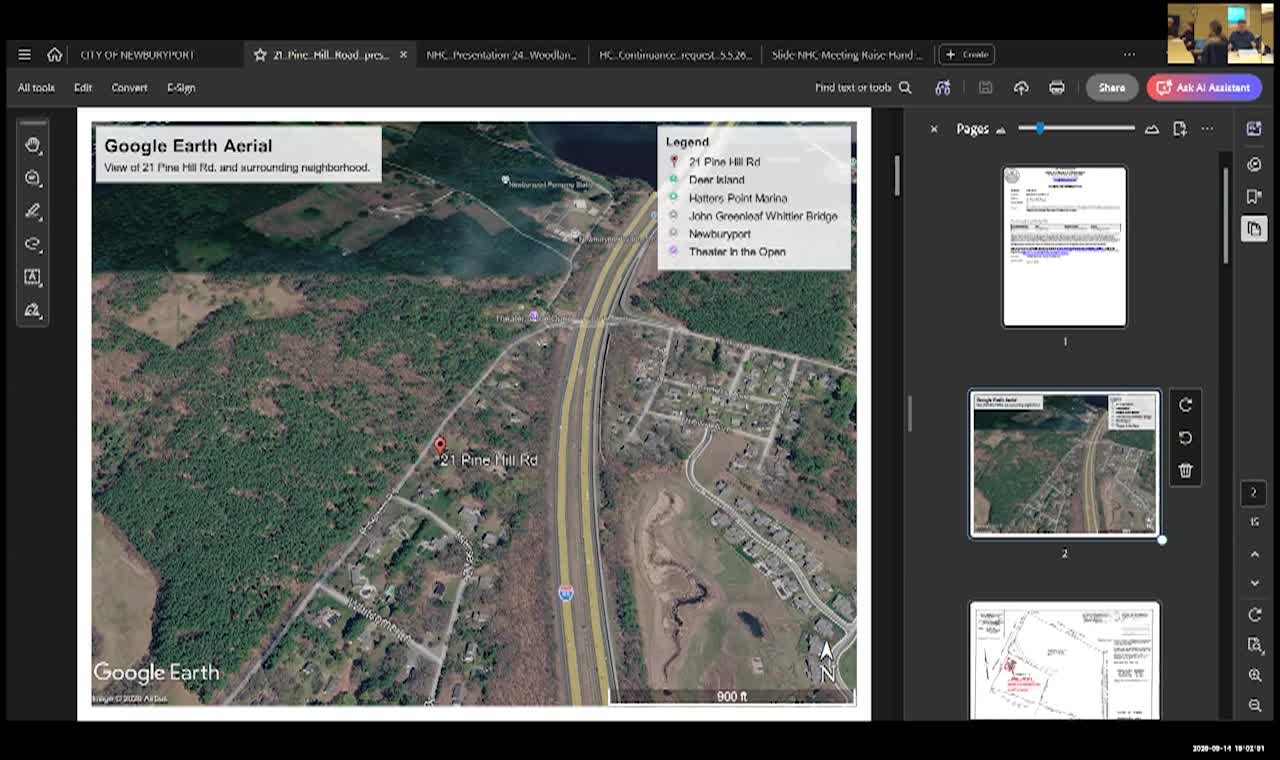Viewport: 1280px width, 760px height.
Task: Select the freehand draw tool
Action: coord(33,244)
